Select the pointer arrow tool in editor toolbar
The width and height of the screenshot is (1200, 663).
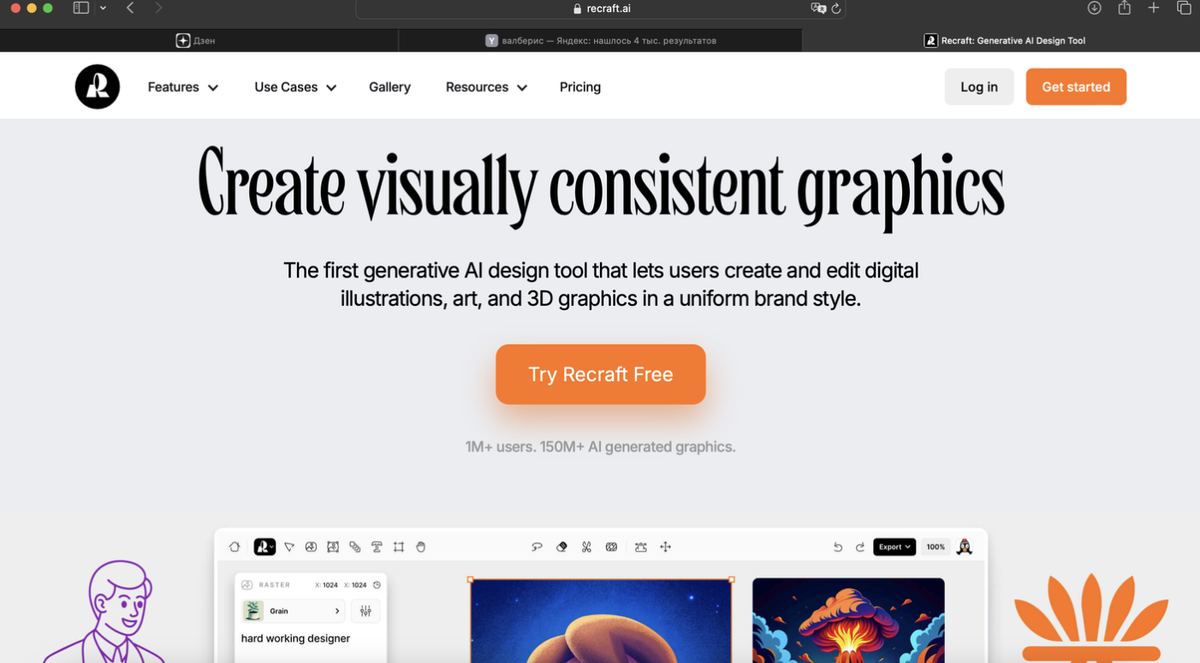[x=289, y=547]
